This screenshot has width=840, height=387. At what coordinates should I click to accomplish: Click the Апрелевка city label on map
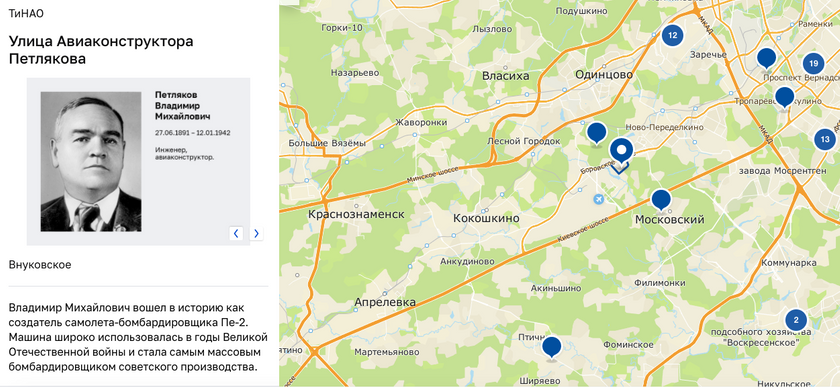[x=385, y=302]
